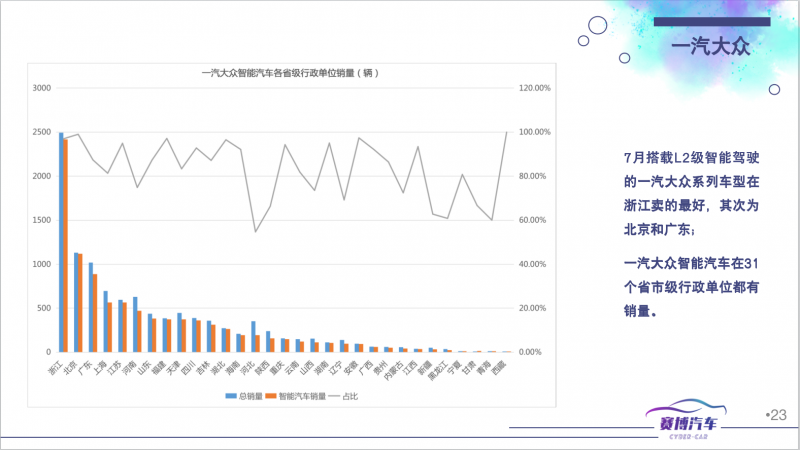This screenshot has width=800, height=450.
Task: Click the 1500 left axis value
Action: (x=42, y=220)
